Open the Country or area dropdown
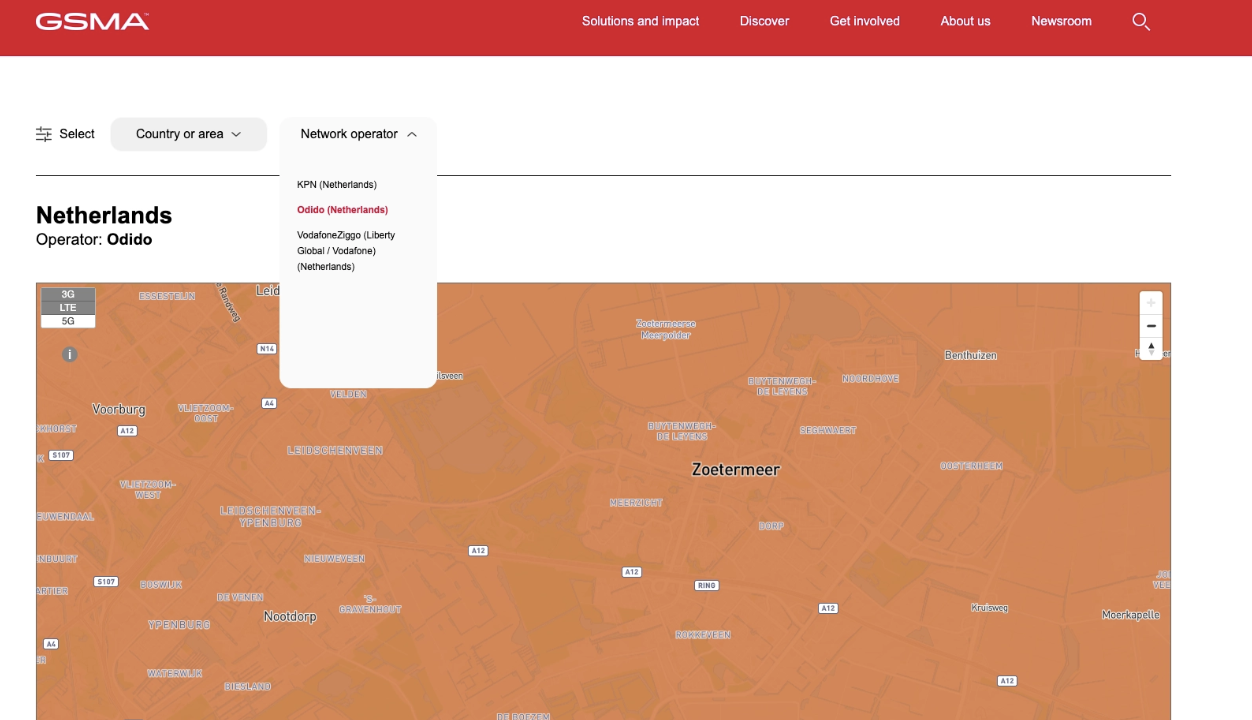This screenshot has height=720, width=1252. point(189,134)
